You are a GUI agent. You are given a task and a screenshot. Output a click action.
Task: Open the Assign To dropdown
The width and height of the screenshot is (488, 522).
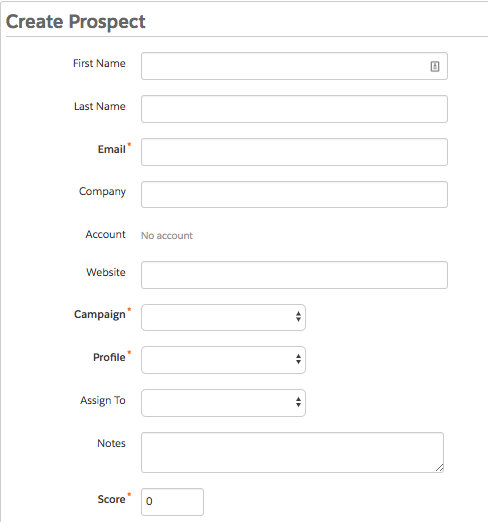click(223, 403)
